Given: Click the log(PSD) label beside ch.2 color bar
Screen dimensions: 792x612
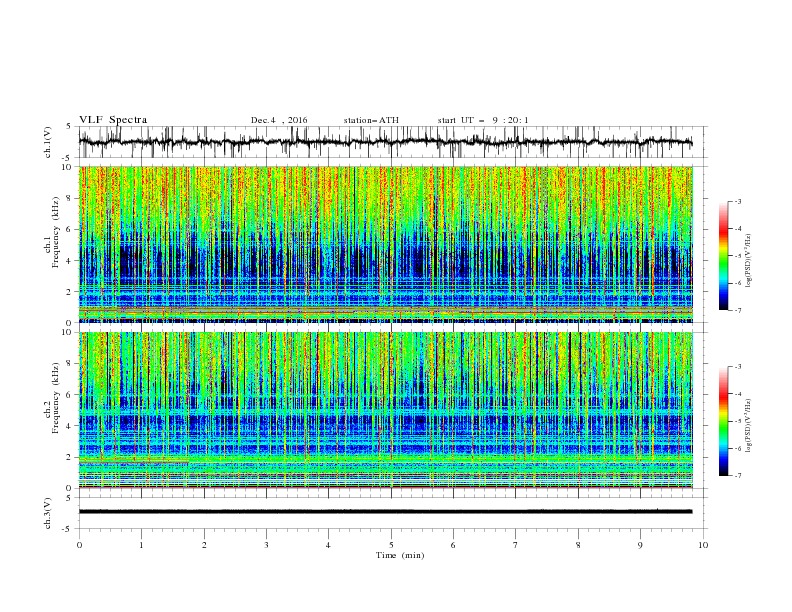Looking at the screenshot, I should click(749, 426).
